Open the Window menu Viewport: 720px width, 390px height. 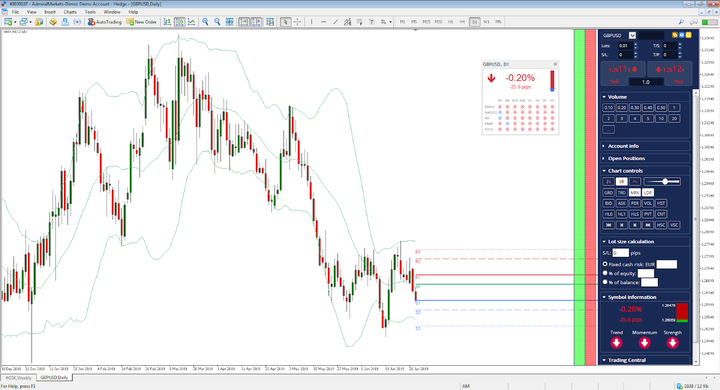click(x=112, y=12)
